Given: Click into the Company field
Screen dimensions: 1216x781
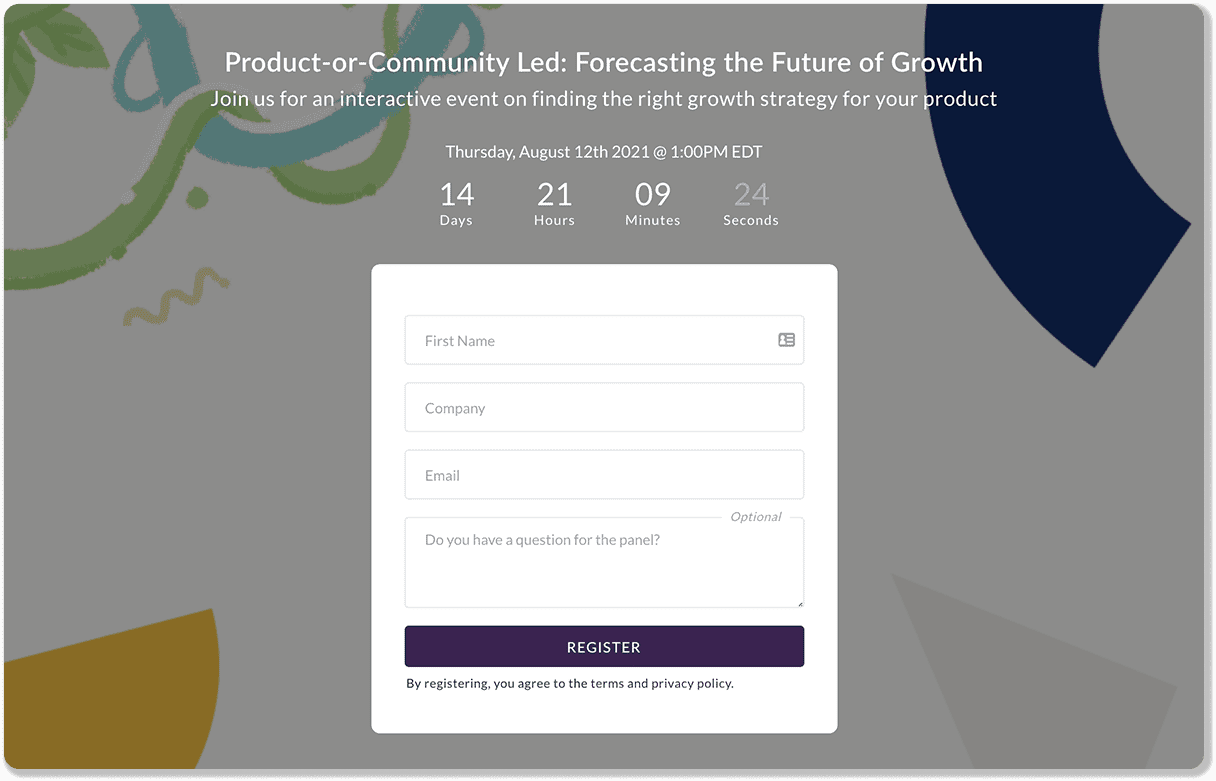Looking at the screenshot, I should 604,408.
